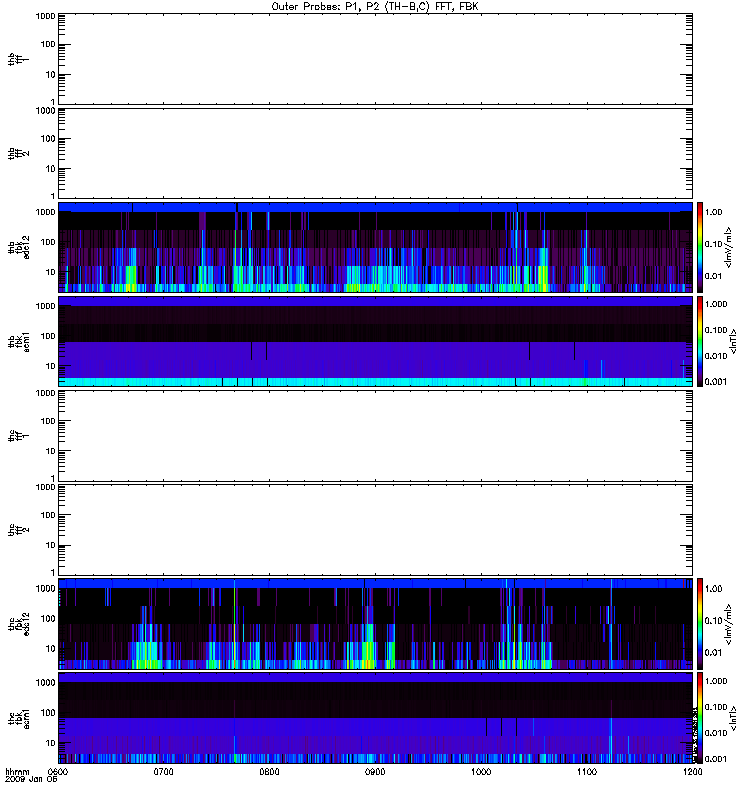Click the 'thb fff 1' panel axis label

pyautogui.click(x=18, y=59)
